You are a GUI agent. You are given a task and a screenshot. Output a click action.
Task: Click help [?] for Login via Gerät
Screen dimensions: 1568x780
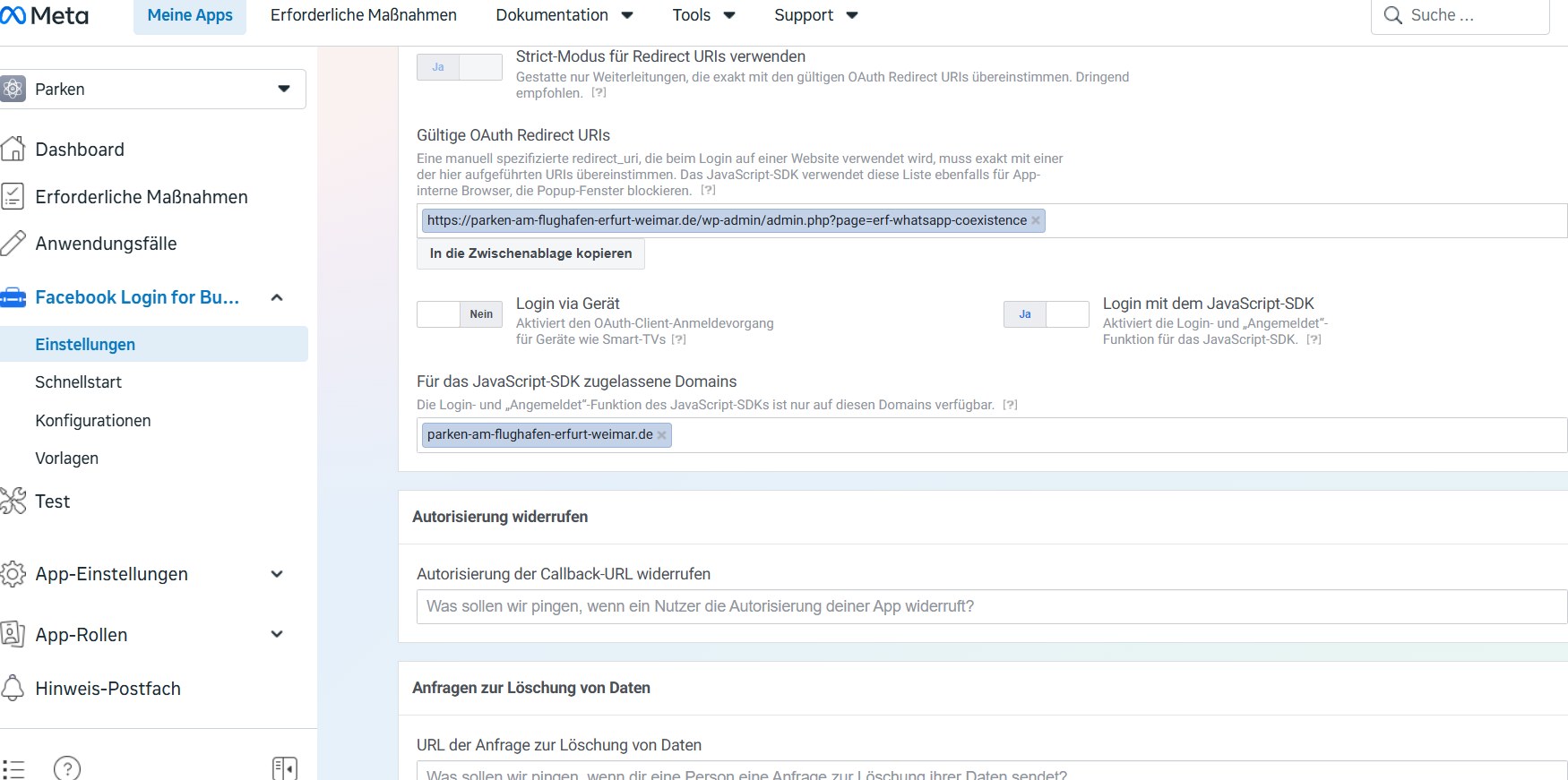[x=678, y=339]
